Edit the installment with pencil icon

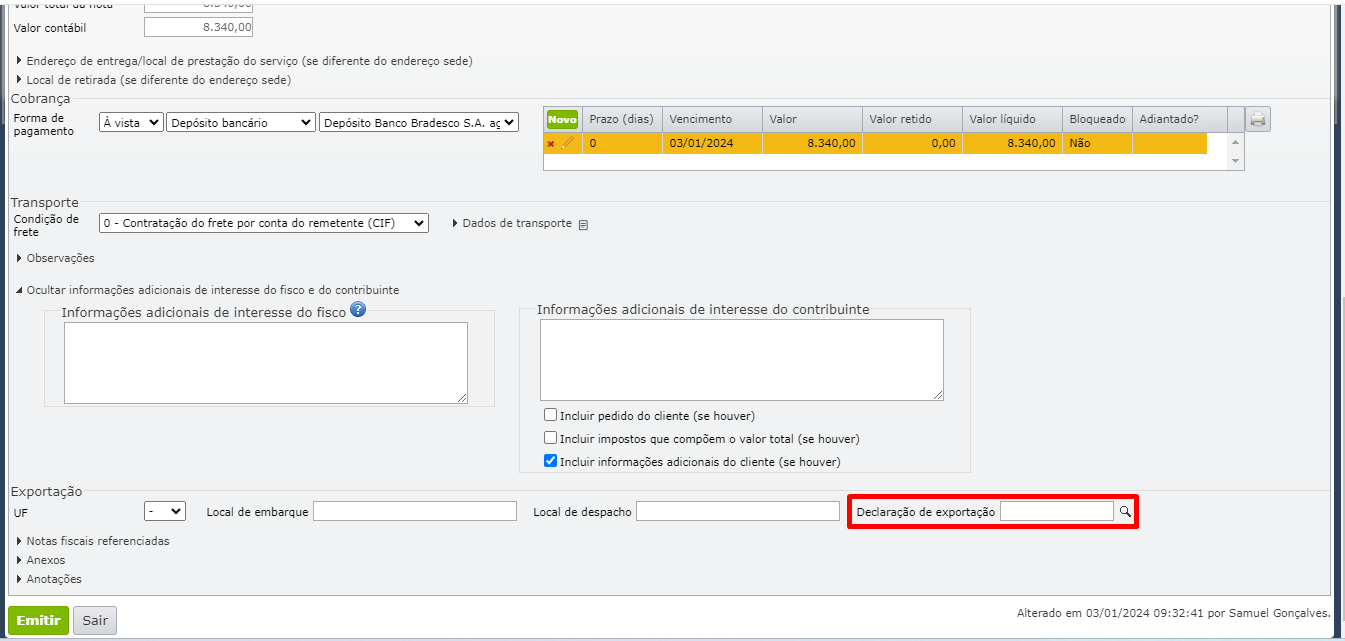(567, 143)
